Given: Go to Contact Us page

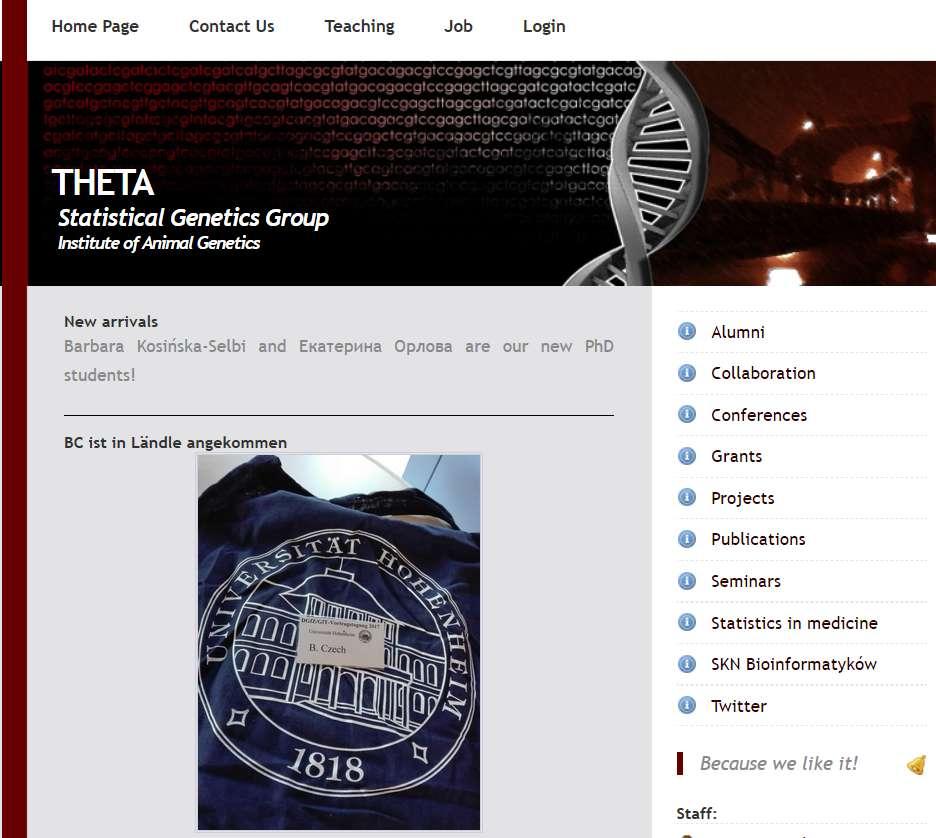Looking at the screenshot, I should [232, 26].
